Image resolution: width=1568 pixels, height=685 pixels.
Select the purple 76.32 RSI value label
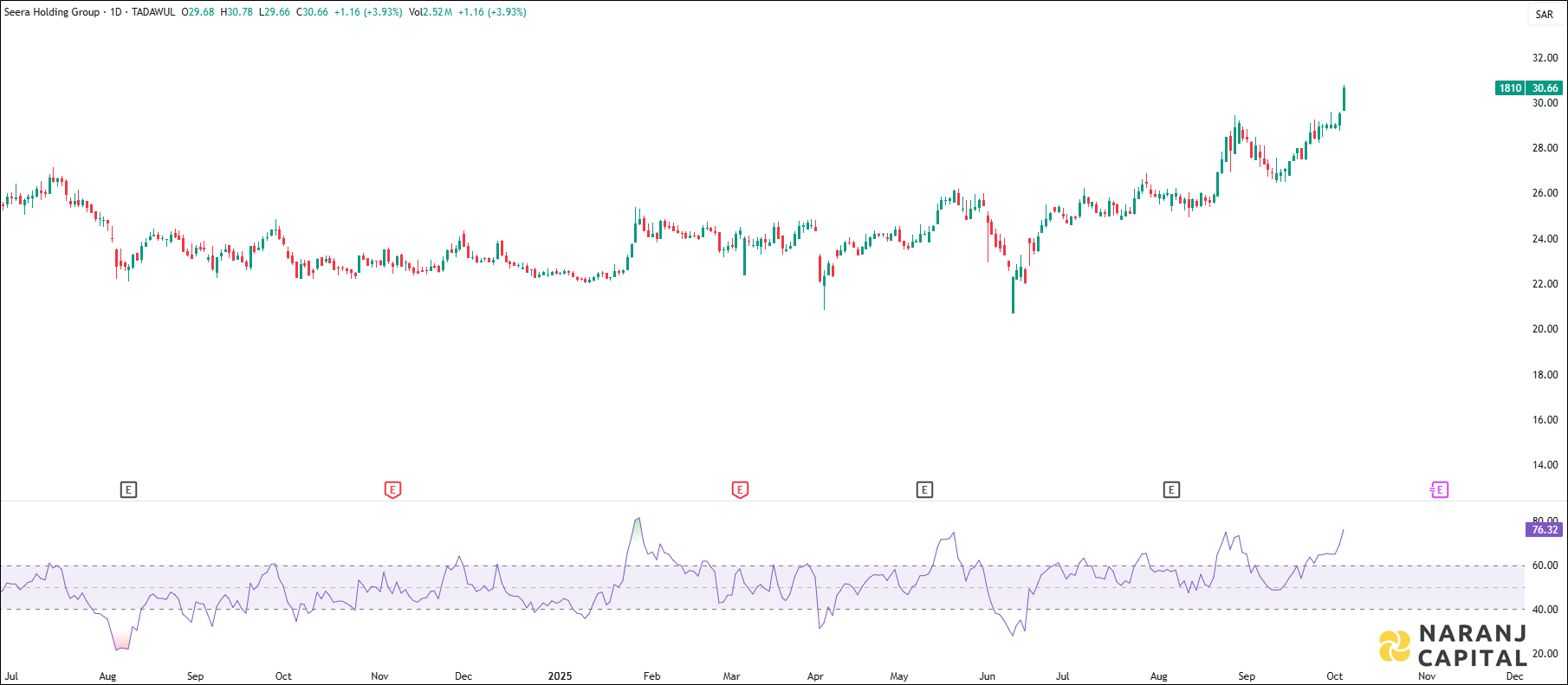coord(1544,530)
